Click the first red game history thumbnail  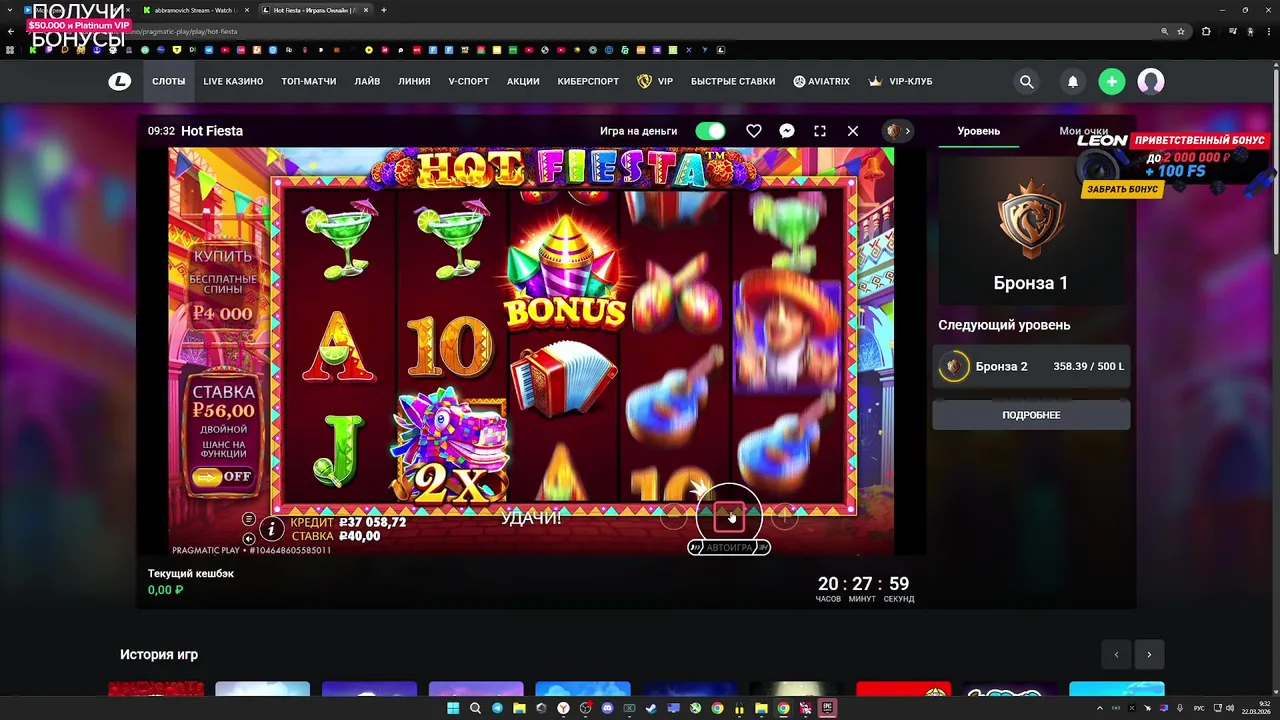point(156,689)
